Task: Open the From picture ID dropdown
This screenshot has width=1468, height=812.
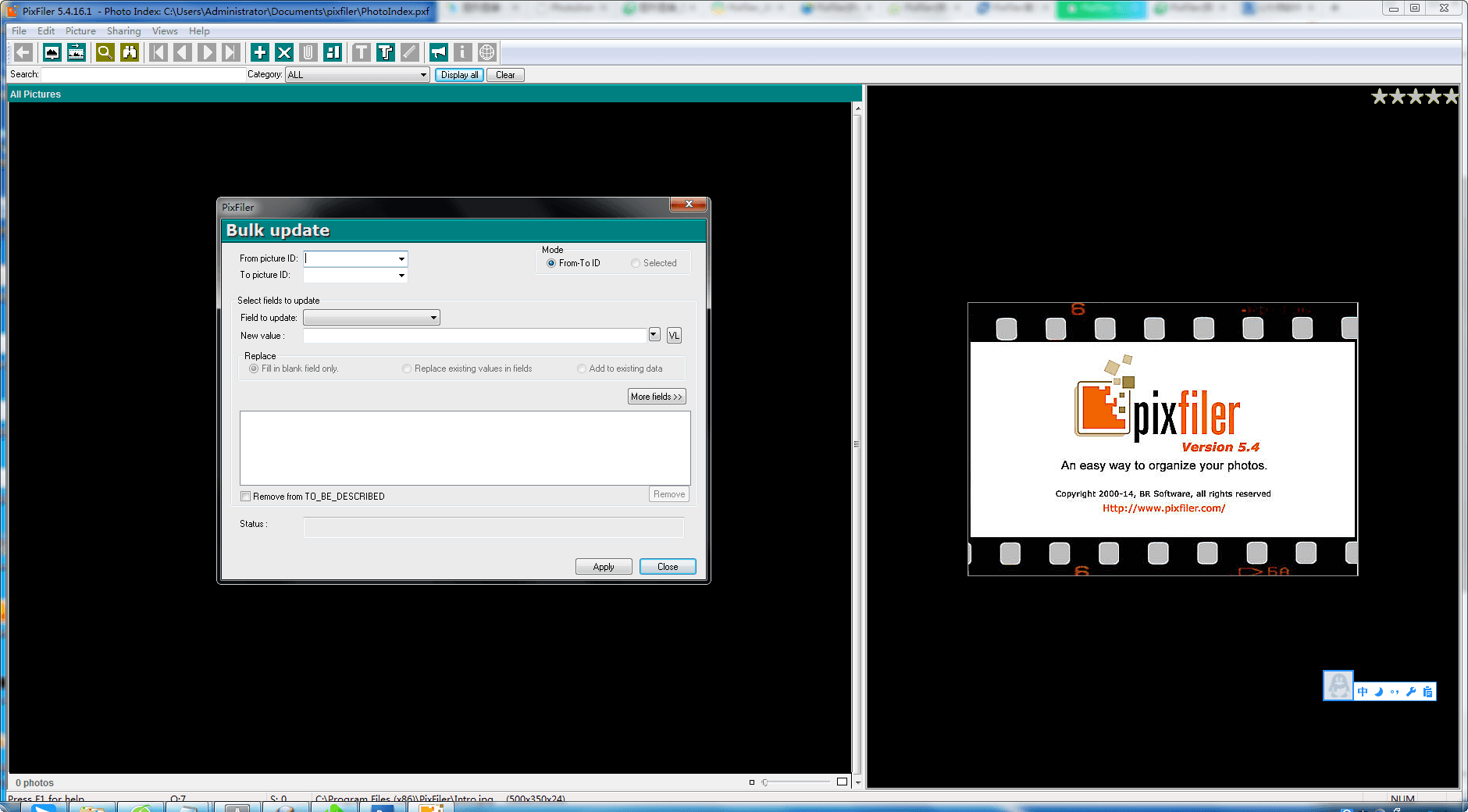Action: click(x=401, y=258)
